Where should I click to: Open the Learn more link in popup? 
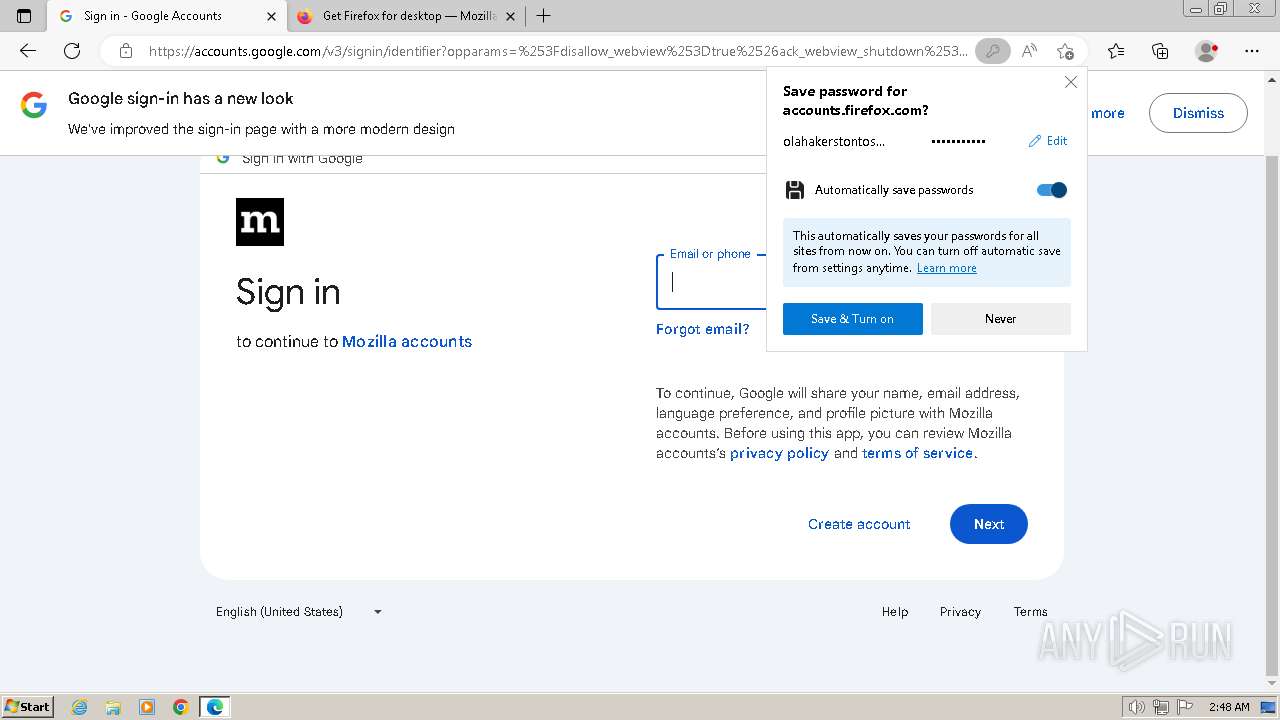coord(947,268)
